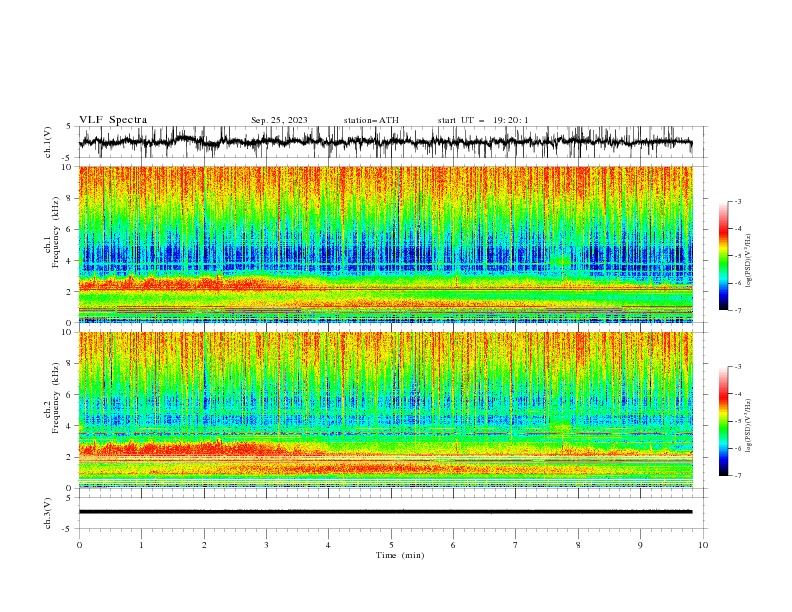Click the "-3" tick on the ch.2 colorbar
Image resolution: width=792 pixels, height=612 pixels.
(x=738, y=367)
